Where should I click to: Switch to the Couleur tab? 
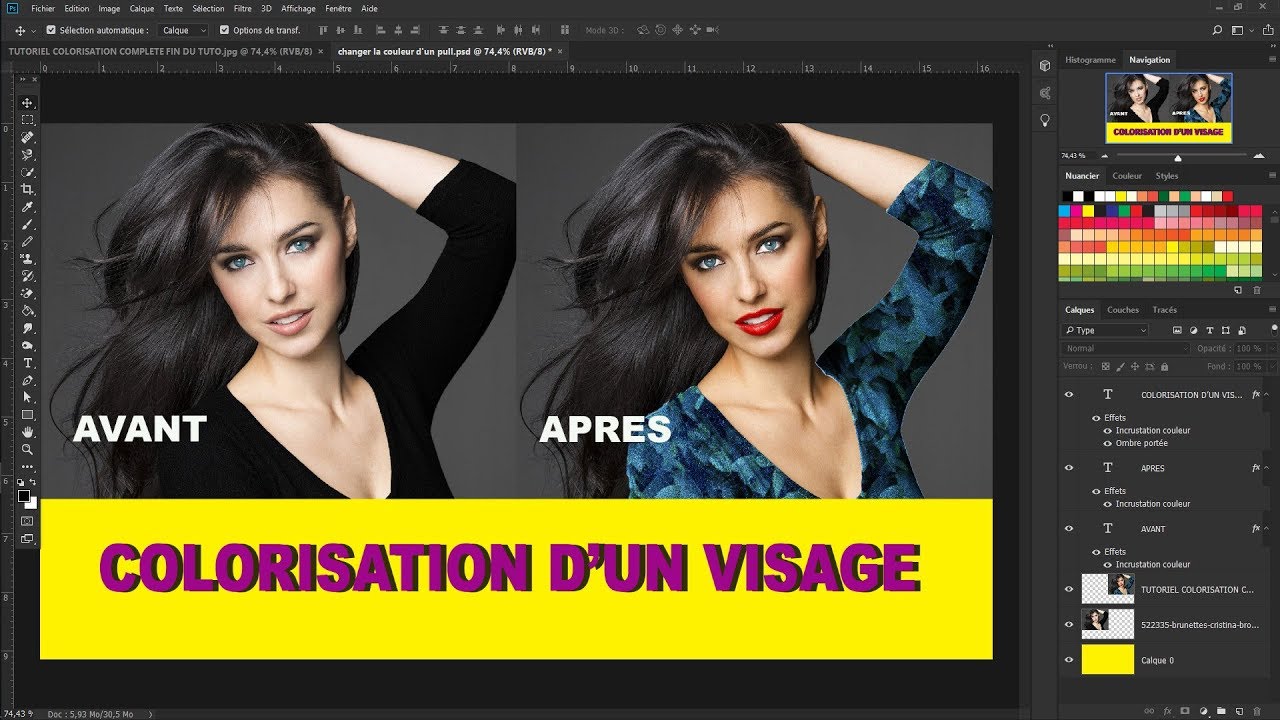pyautogui.click(x=1127, y=176)
